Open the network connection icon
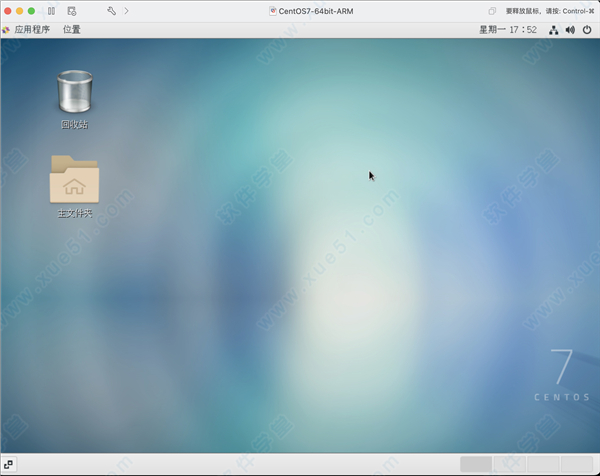This screenshot has width=600, height=476. tap(553, 30)
